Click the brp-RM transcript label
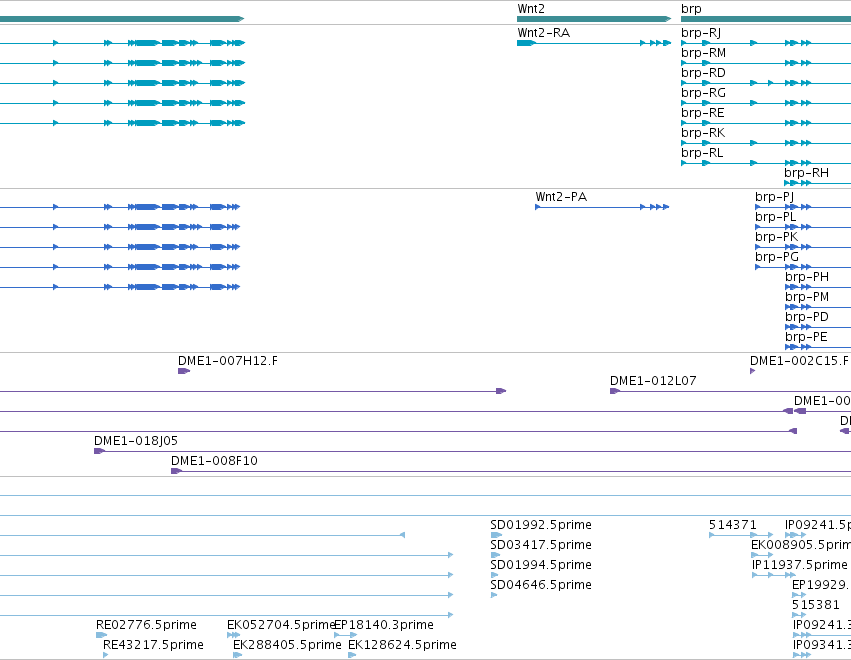This screenshot has width=851, height=660. tap(703, 53)
